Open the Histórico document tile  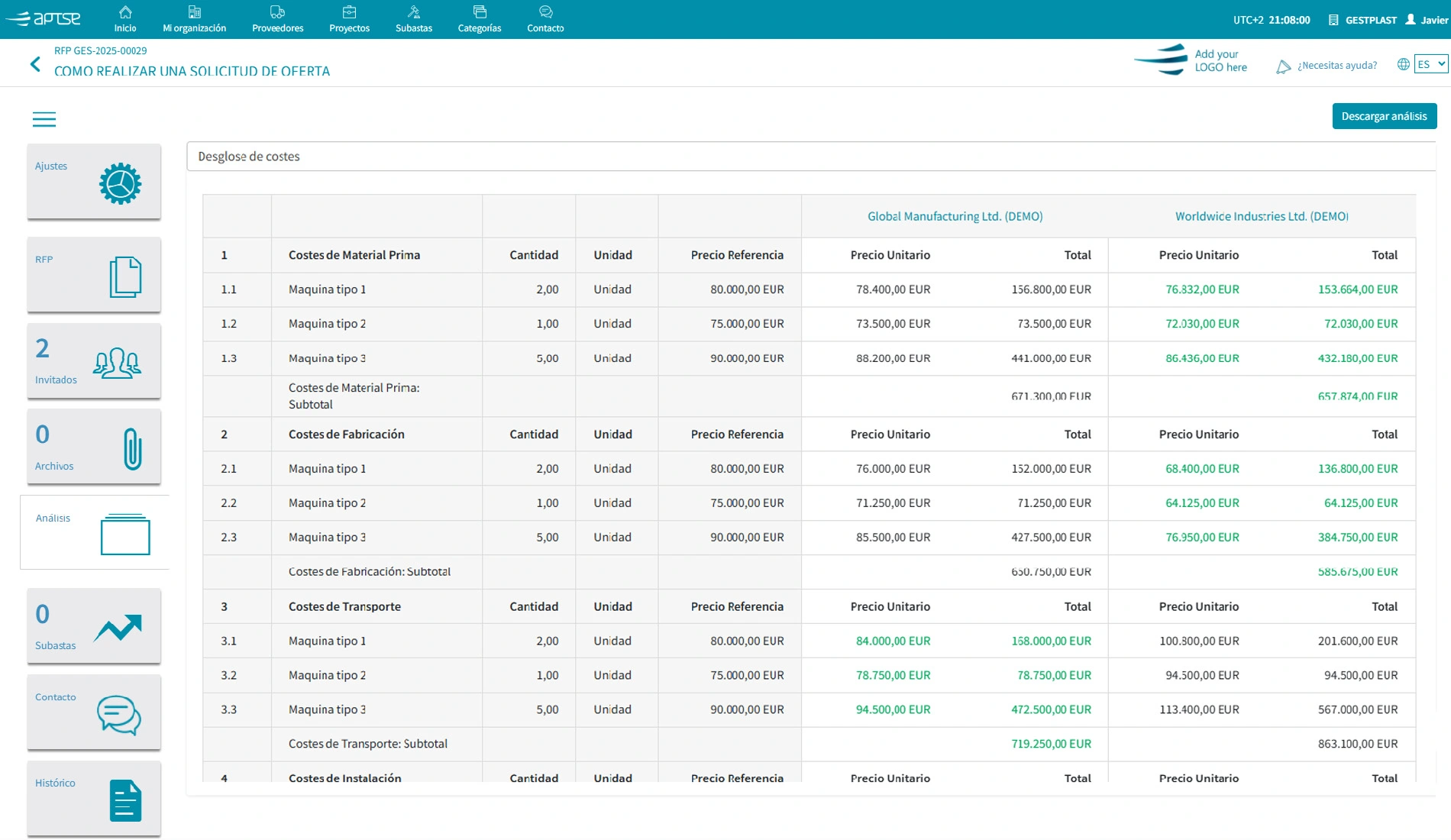[x=94, y=799]
